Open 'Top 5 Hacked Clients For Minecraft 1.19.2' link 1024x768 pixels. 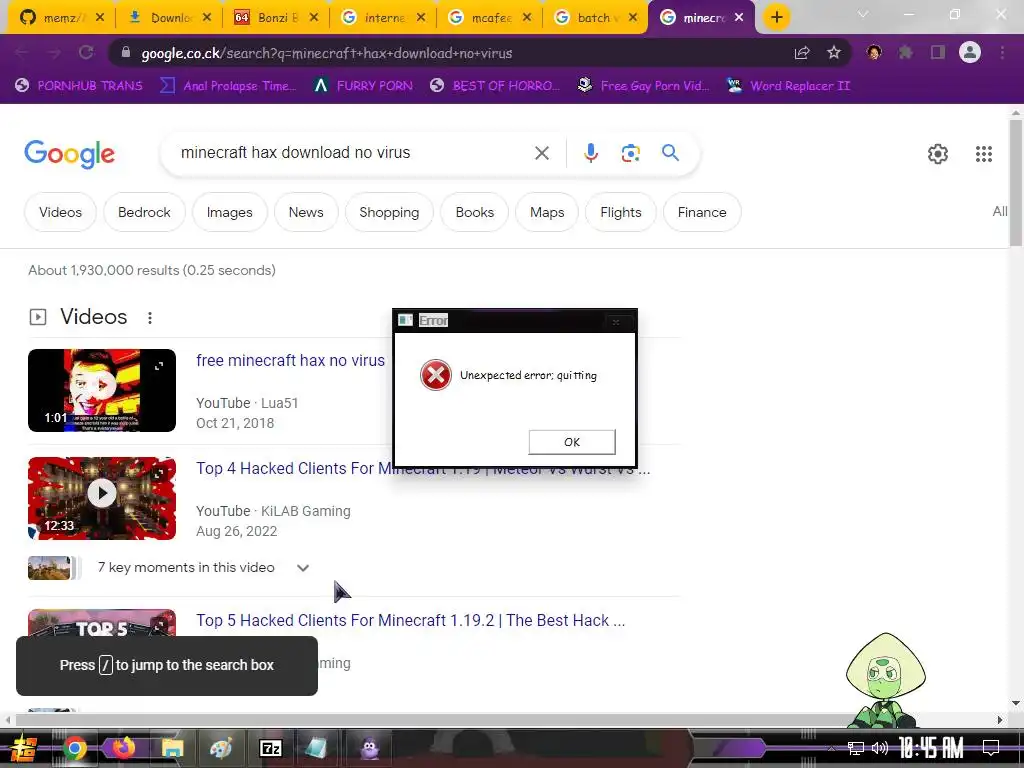tap(410, 620)
